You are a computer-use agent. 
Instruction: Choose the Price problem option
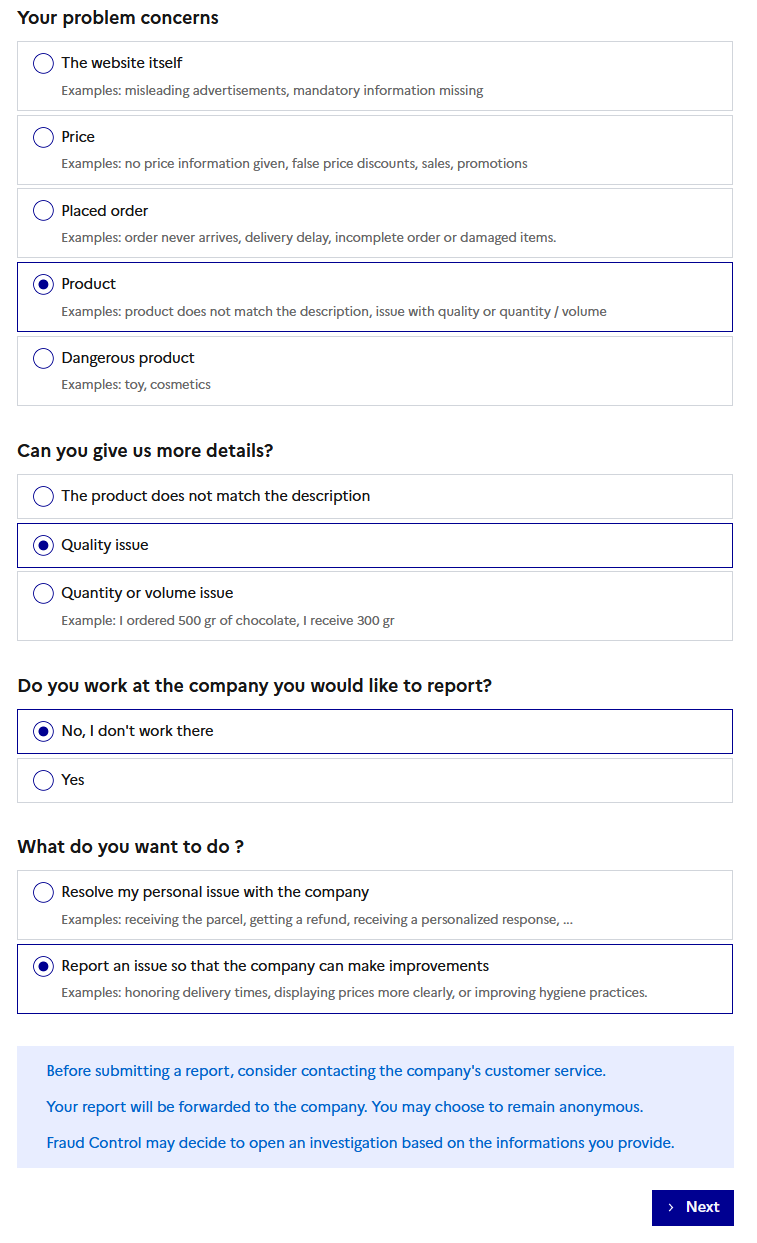point(43,137)
